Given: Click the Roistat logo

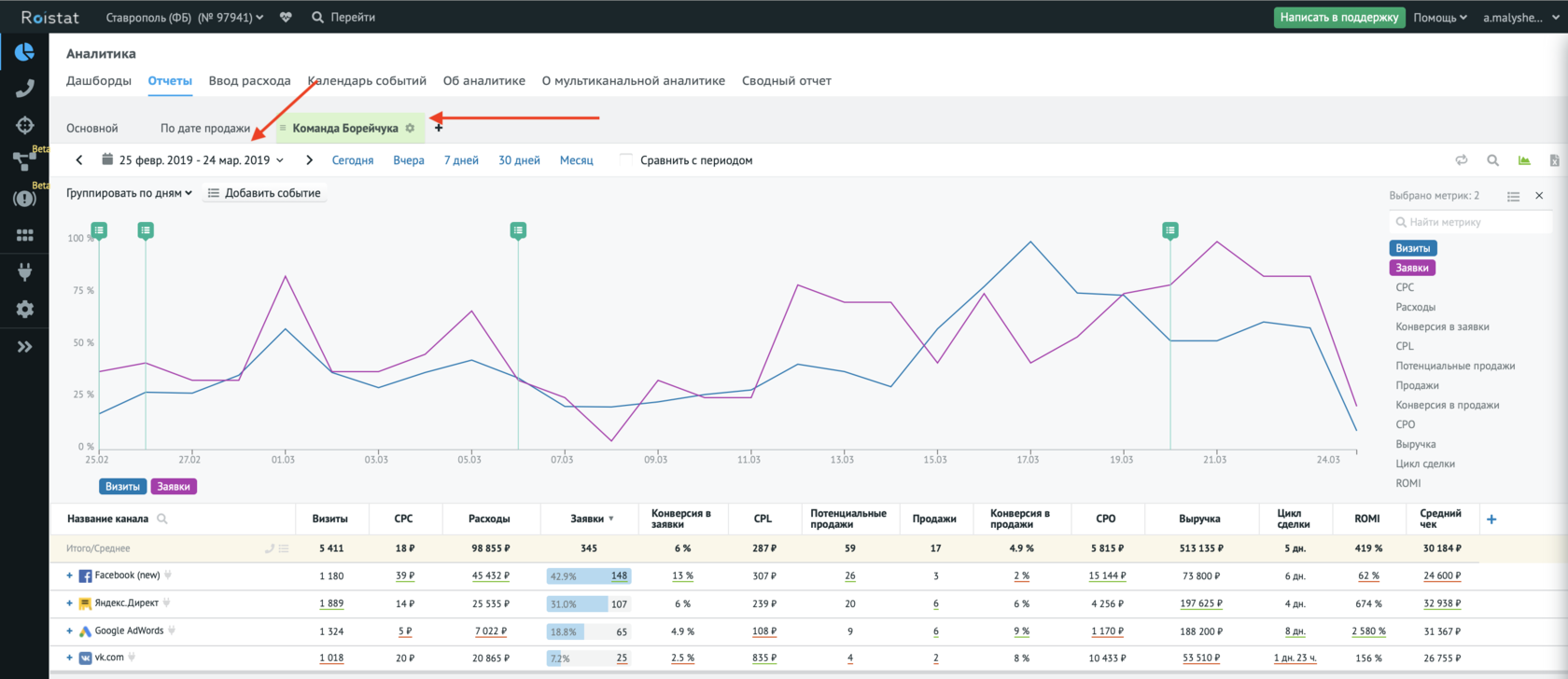Looking at the screenshot, I should [50, 17].
